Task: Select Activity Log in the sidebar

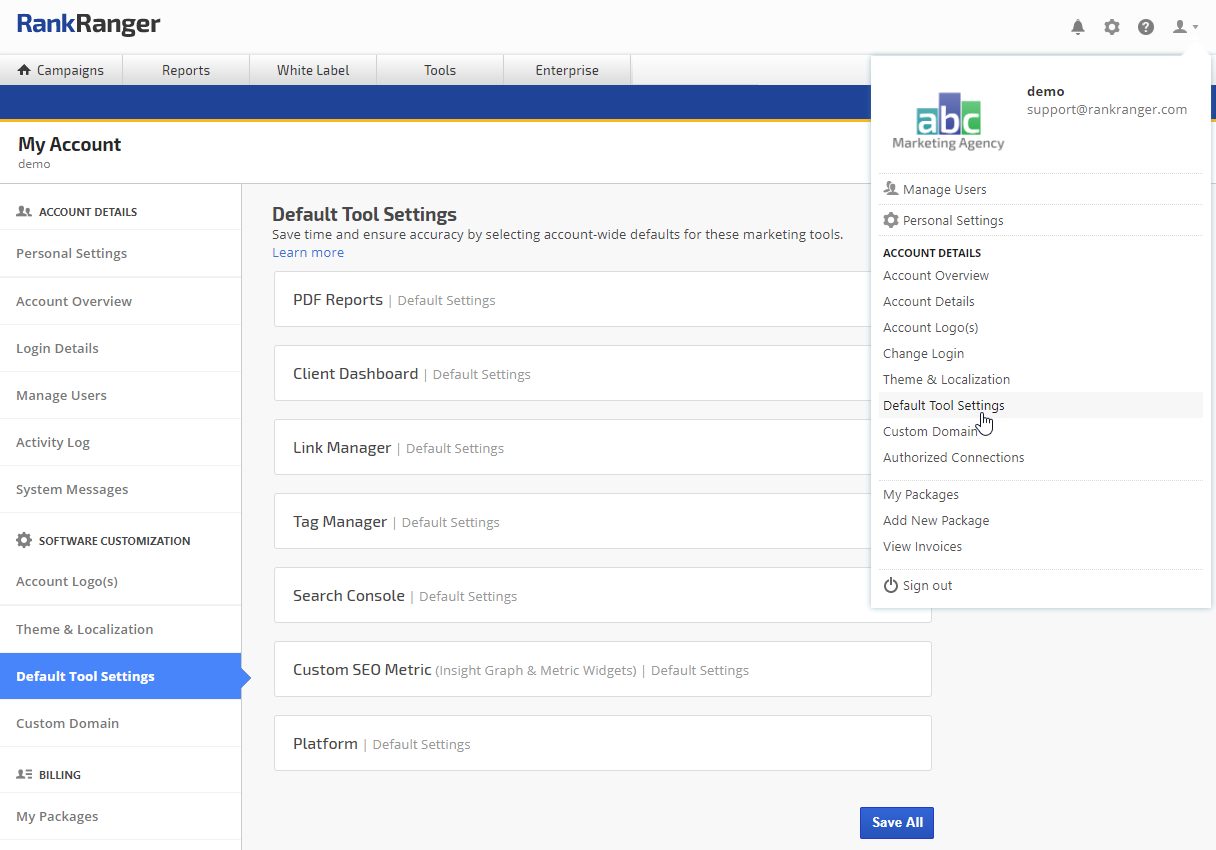Action: point(53,443)
